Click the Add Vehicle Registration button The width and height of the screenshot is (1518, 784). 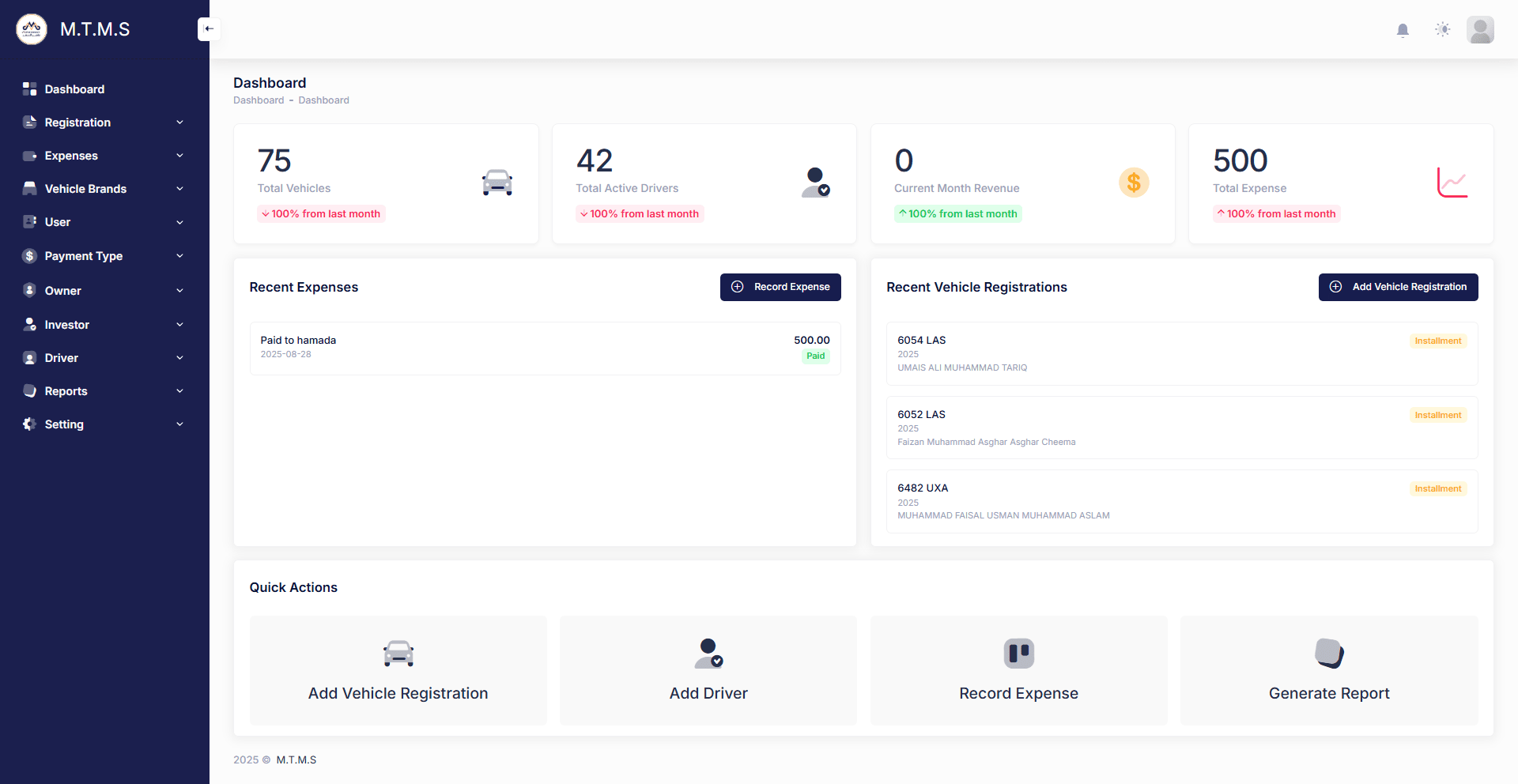coord(1398,287)
